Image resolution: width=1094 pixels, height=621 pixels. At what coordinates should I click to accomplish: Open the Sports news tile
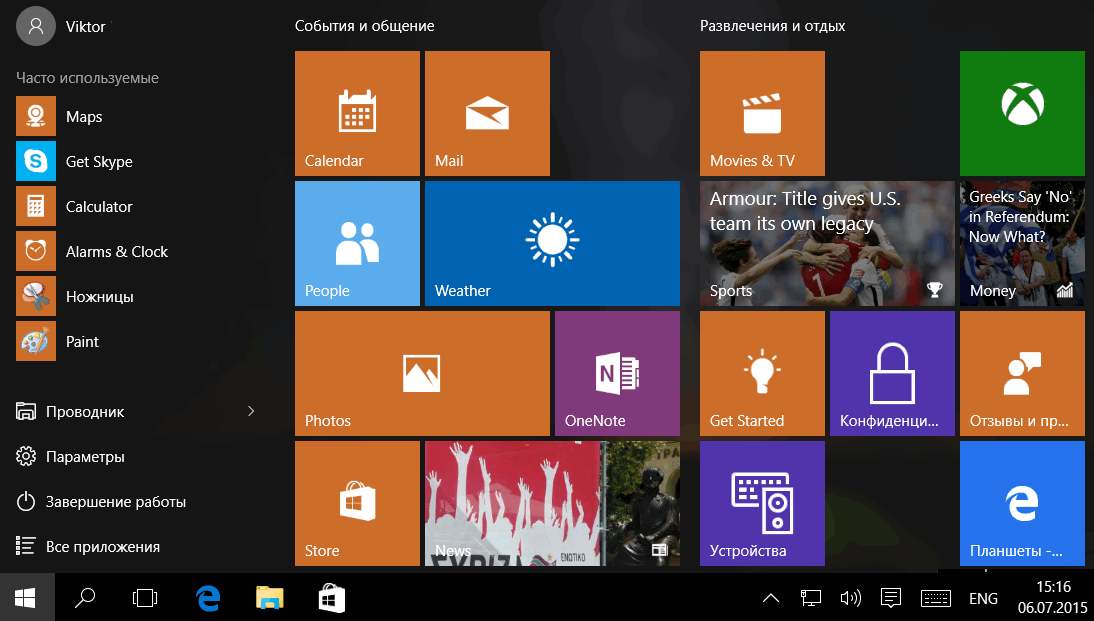827,244
